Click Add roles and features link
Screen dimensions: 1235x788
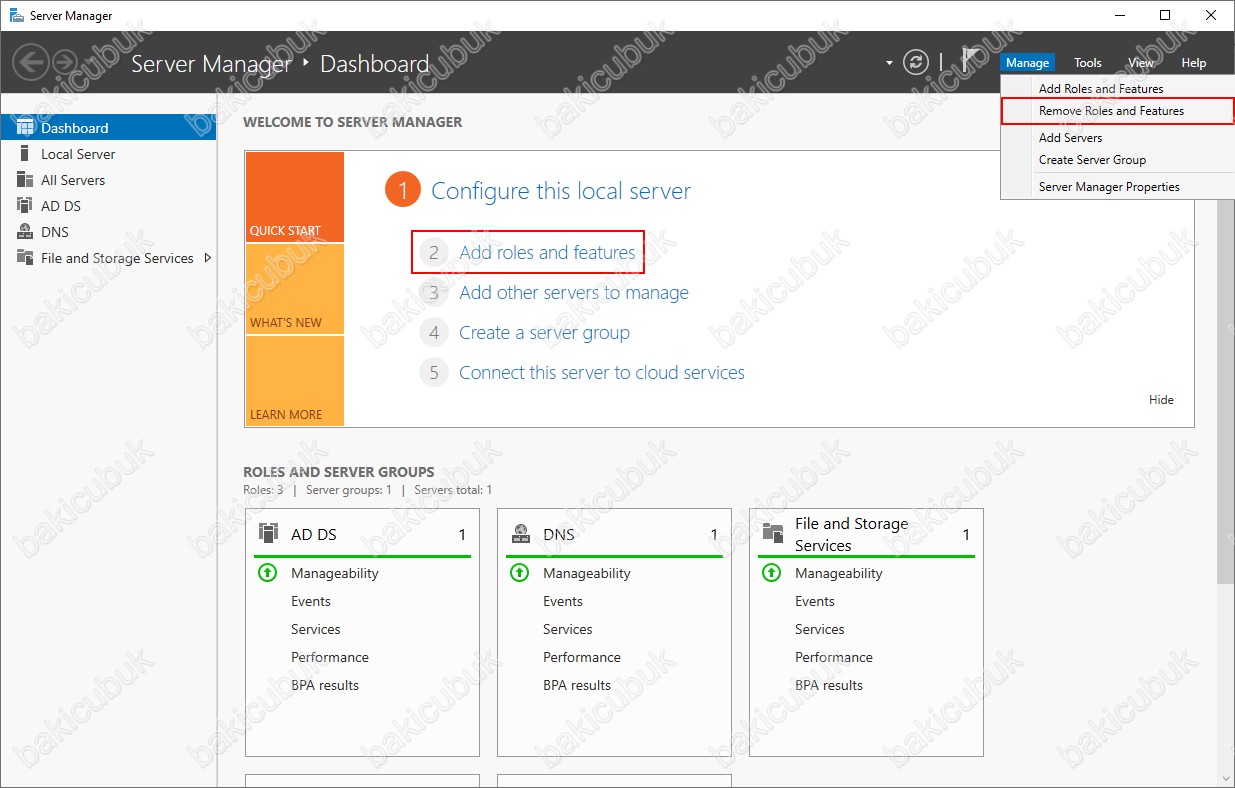tap(547, 253)
